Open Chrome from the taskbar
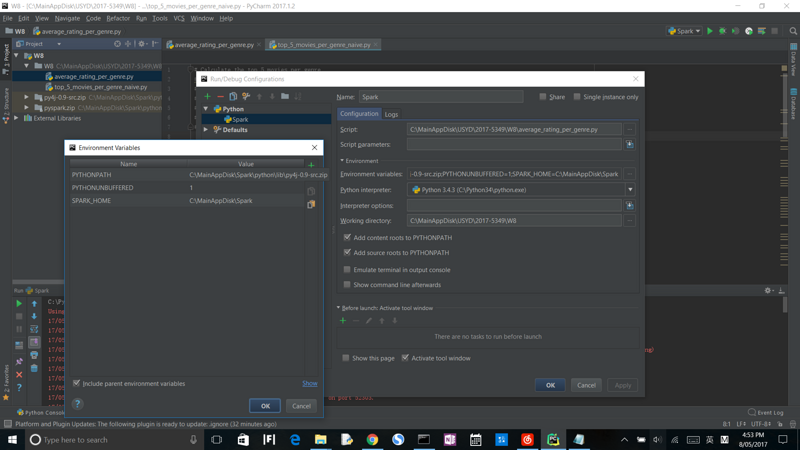 point(372,439)
